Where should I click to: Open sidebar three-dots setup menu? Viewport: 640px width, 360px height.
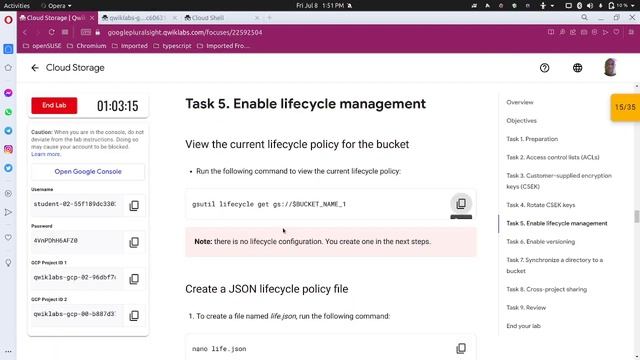(8, 351)
